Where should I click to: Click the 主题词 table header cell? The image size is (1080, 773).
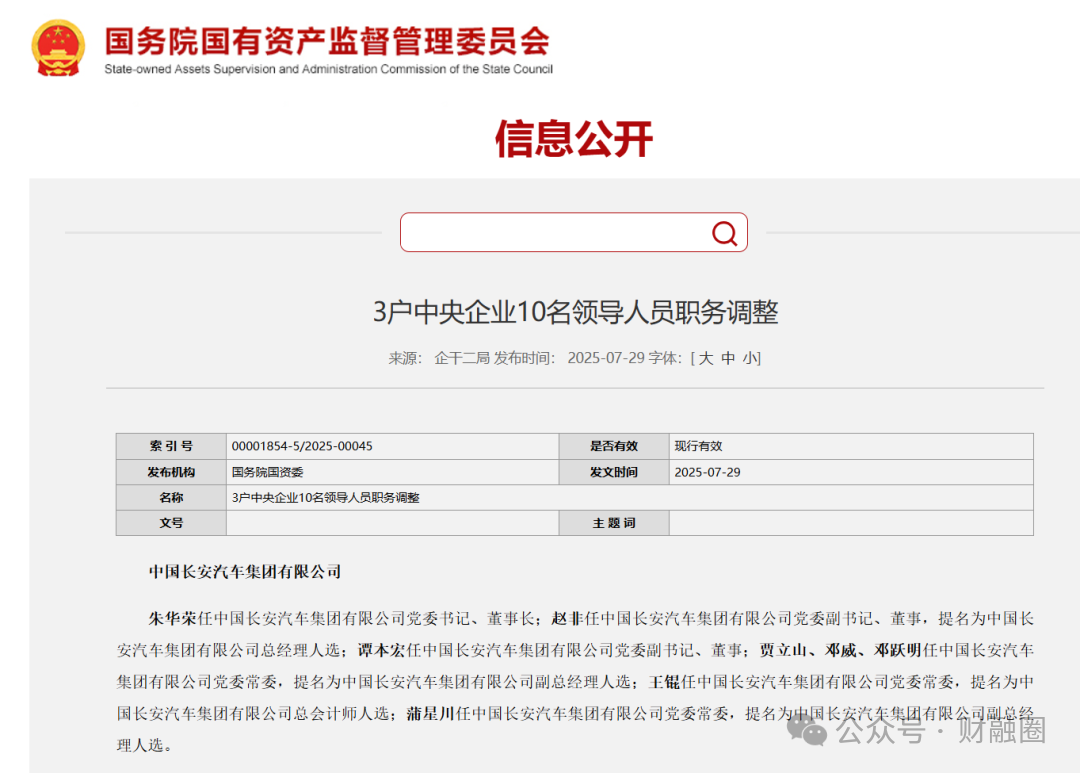coord(614,523)
